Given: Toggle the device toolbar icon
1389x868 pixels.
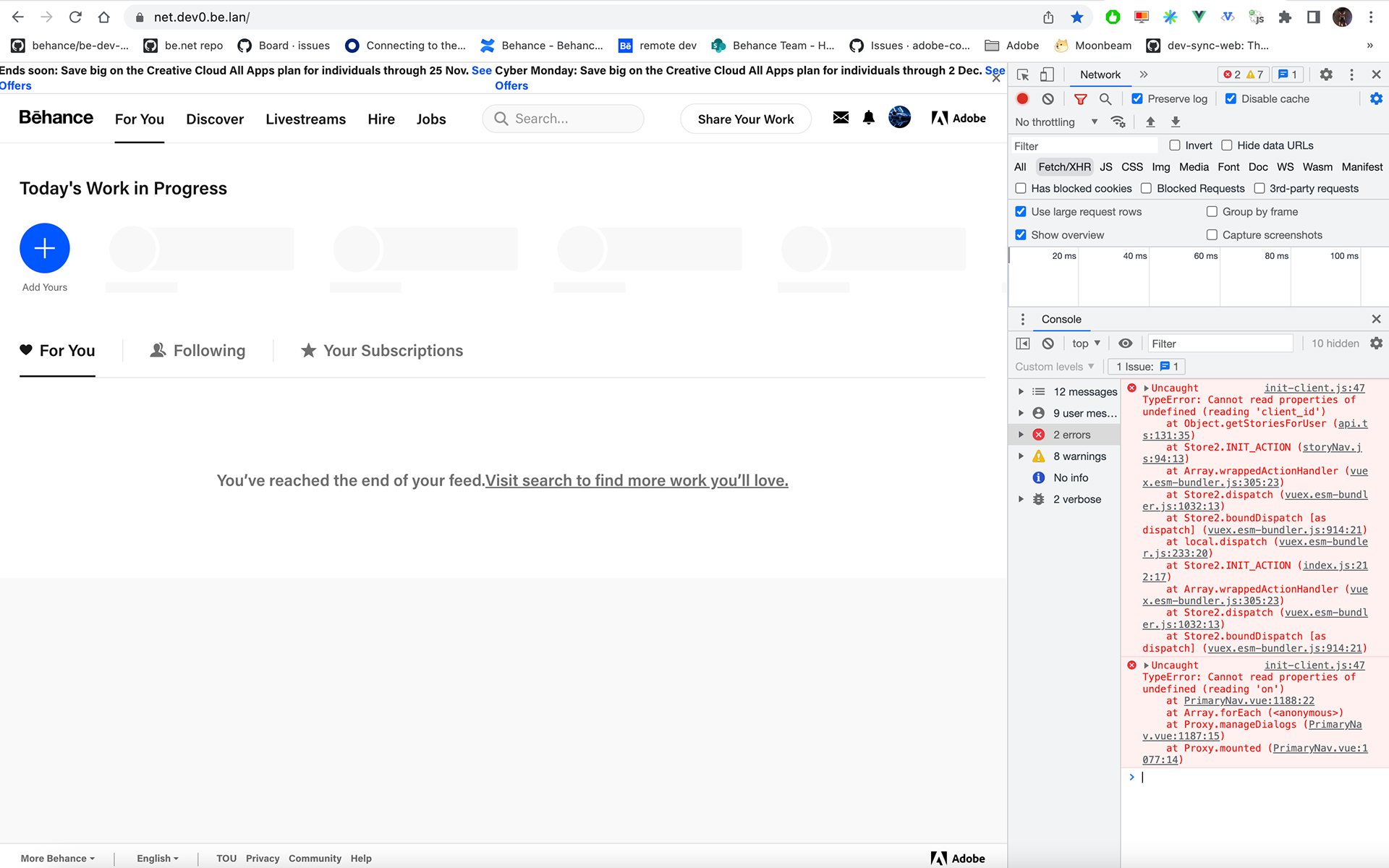Looking at the screenshot, I should [1047, 75].
